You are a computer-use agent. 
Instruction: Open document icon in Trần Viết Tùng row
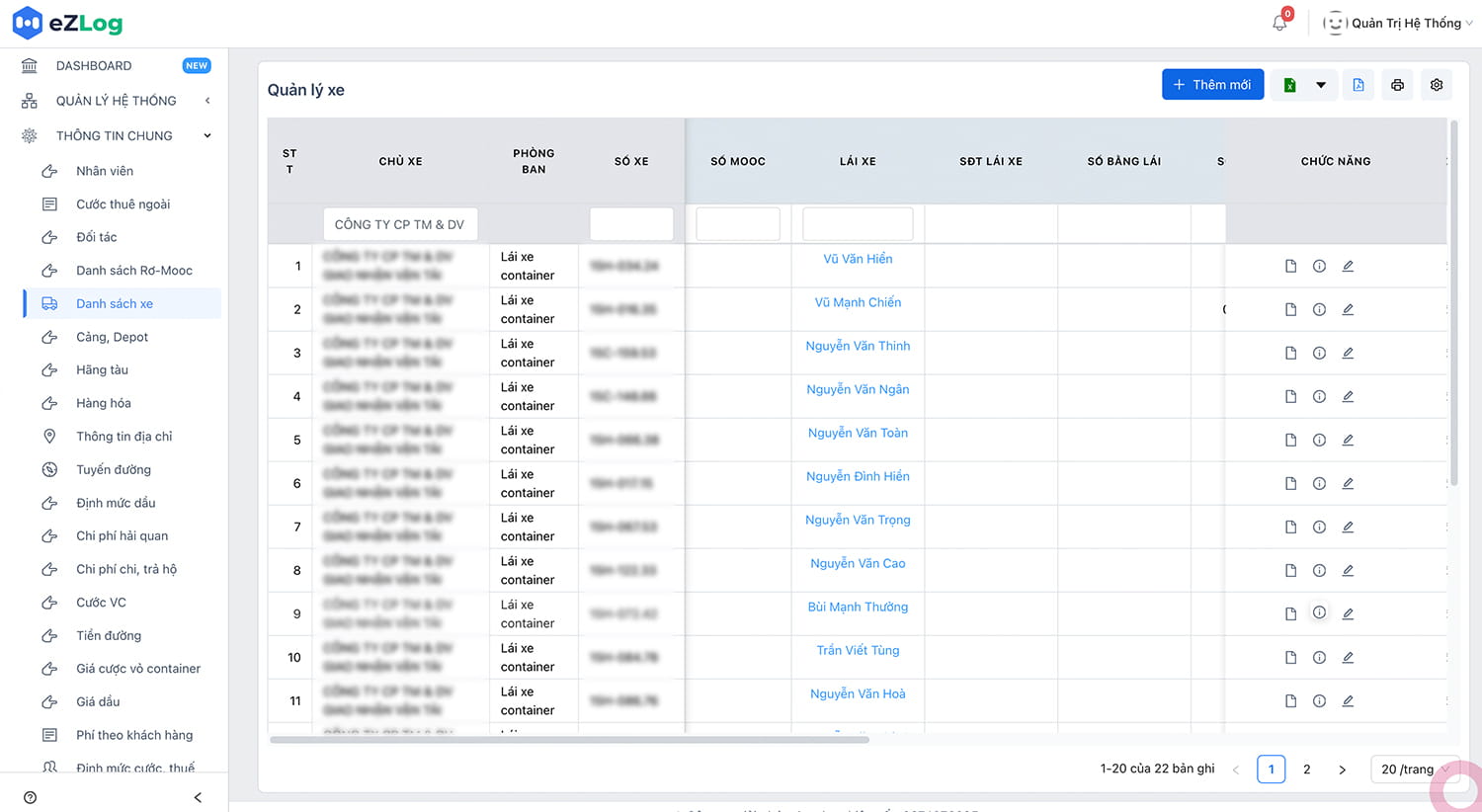tap(1290, 657)
